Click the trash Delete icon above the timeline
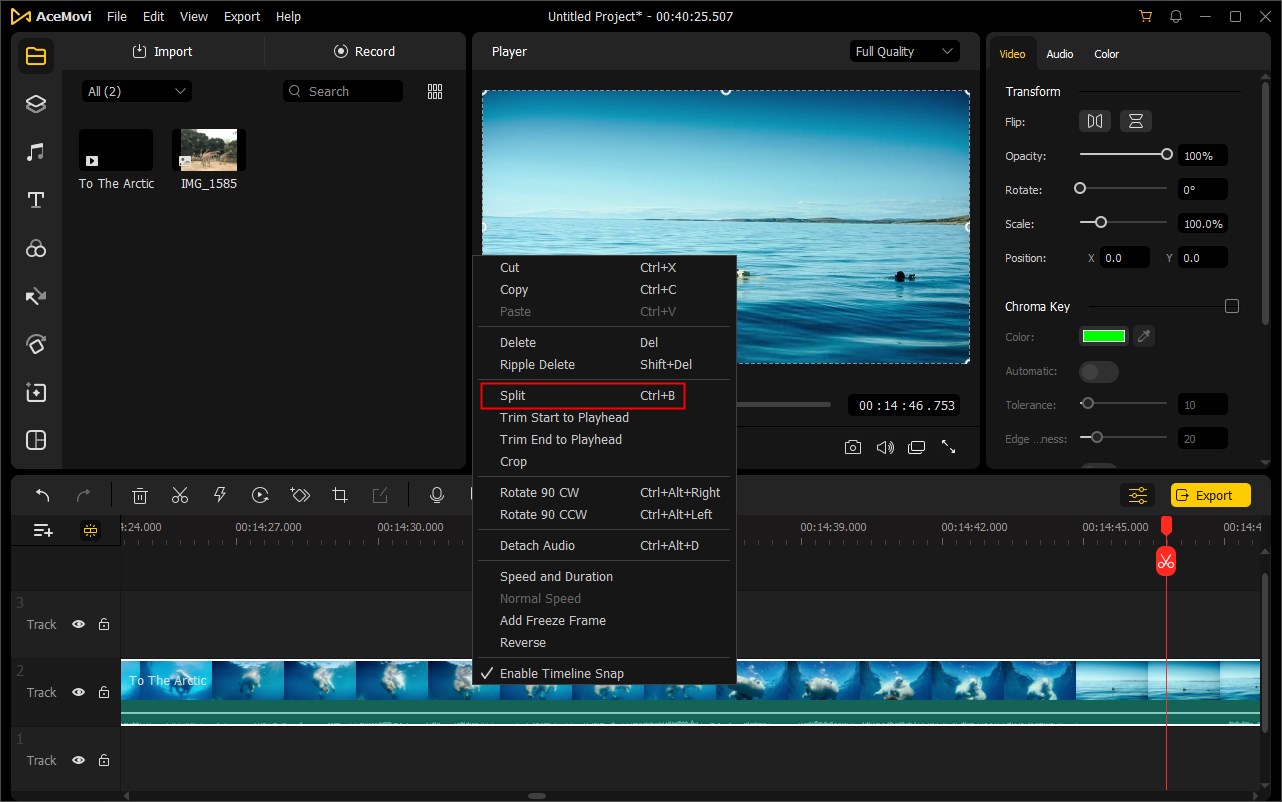 click(x=139, y=494)
